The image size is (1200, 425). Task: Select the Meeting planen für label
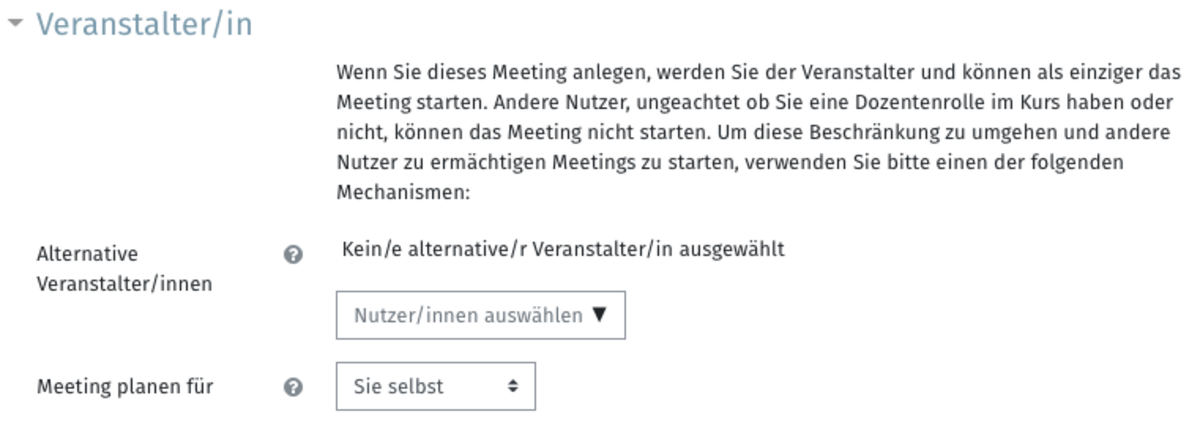click(125, 386)
